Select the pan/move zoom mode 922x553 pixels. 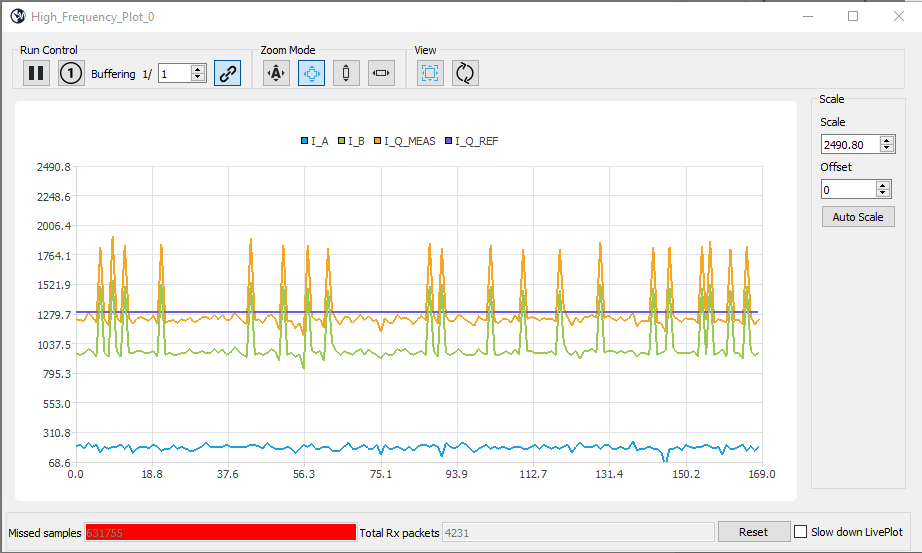click(311, 74)
